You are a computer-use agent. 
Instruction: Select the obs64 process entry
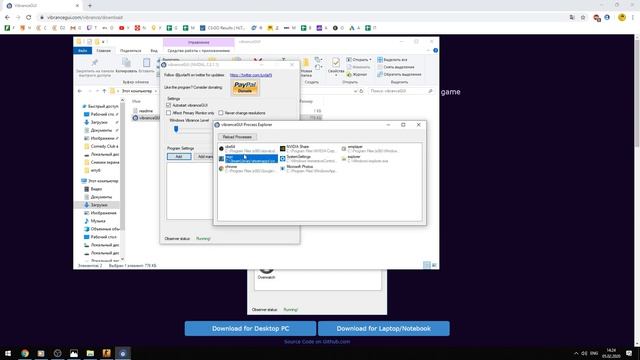[x=248, y=149]
